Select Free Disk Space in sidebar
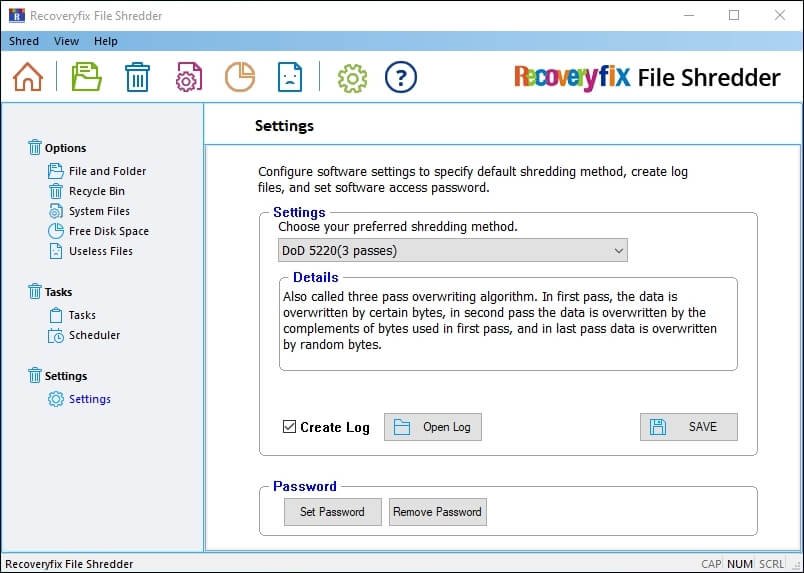This screenshot has width=804, height=573. coord(108,231)
